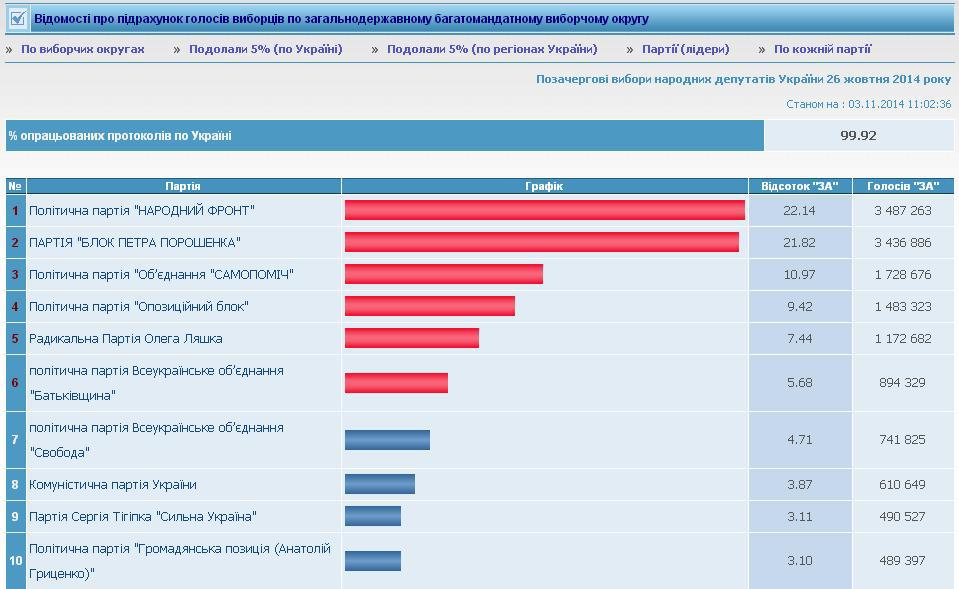Click the vote count 489 397
The image size is (959, 589).
pos(903,560)
